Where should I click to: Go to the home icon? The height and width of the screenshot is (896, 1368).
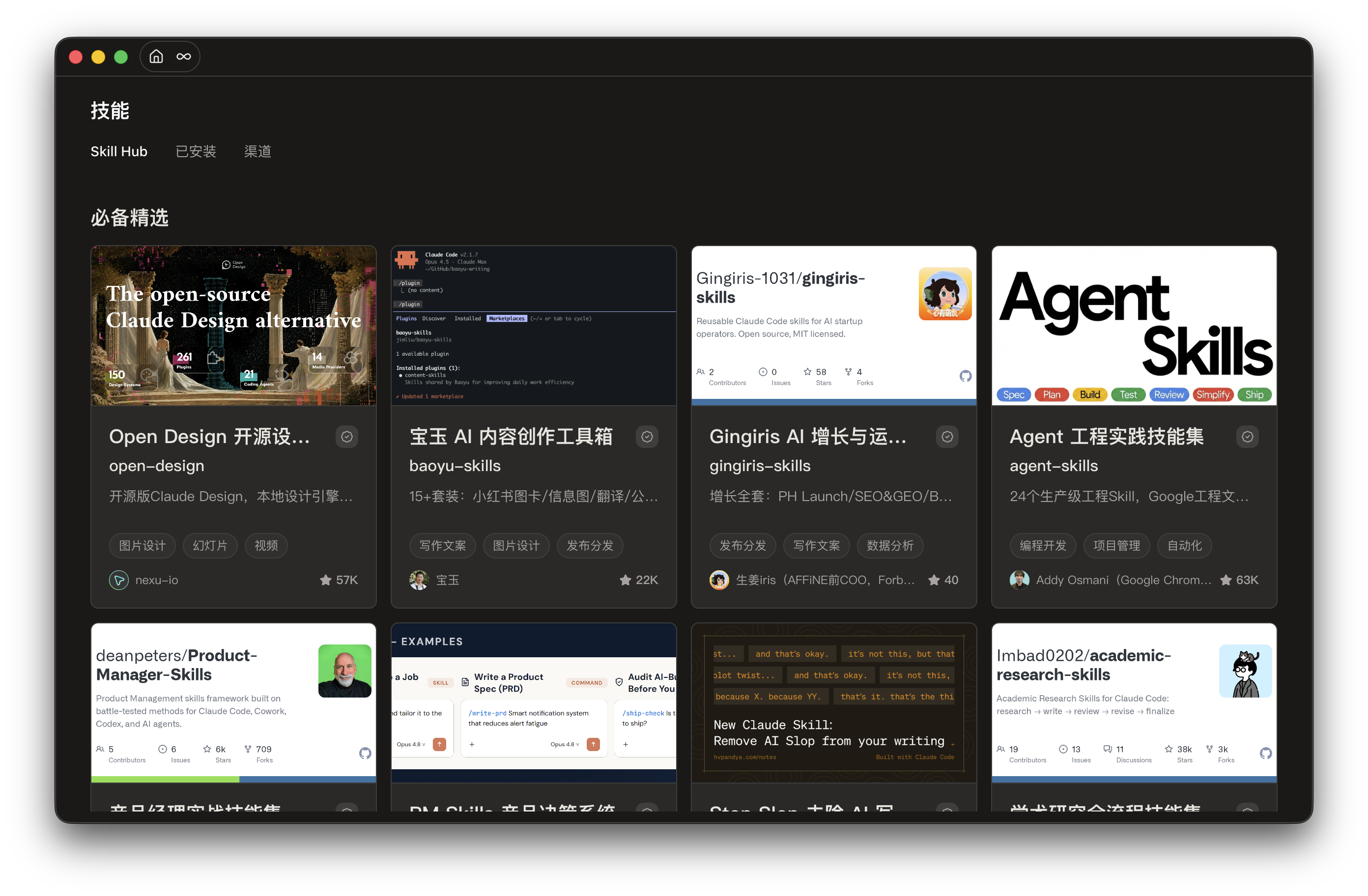point(156,56)
